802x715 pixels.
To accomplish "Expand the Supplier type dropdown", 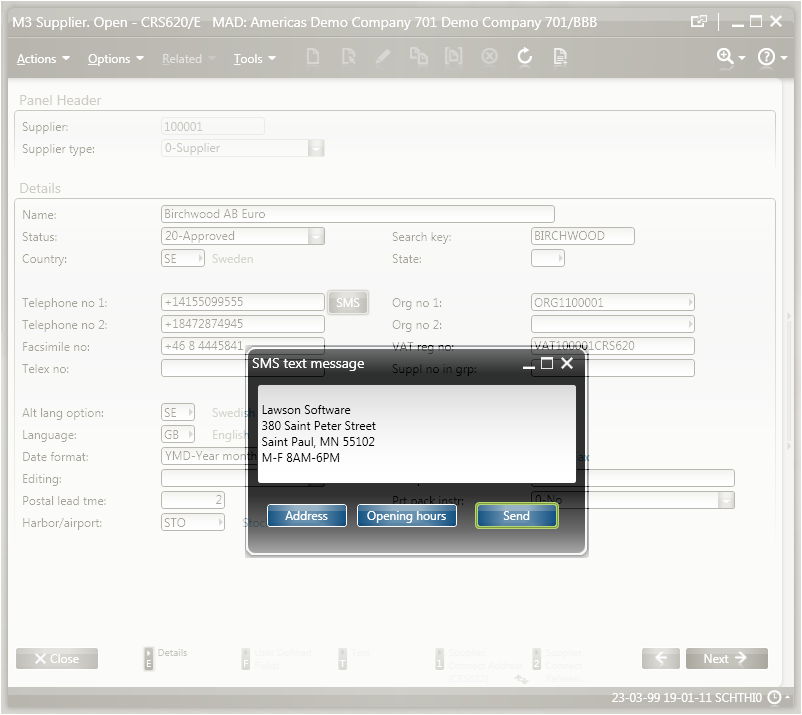I will coord(316,148).
